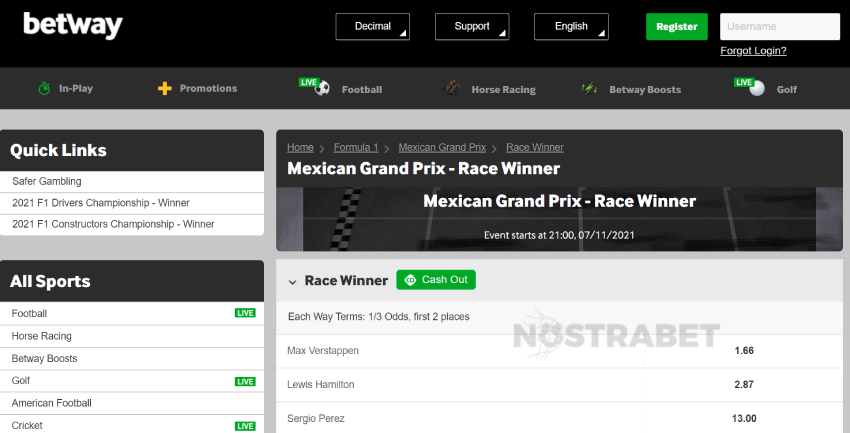
Task: Select Sergio Perez odds 13.00
Action: (744, 418)
